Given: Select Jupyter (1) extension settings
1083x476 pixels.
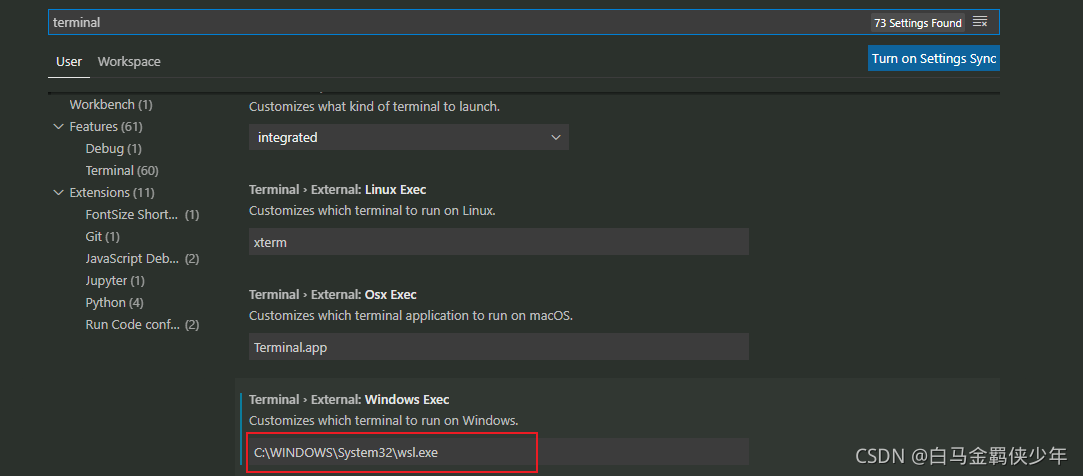Looking at the screenshot, I should (x=115, y=281).
